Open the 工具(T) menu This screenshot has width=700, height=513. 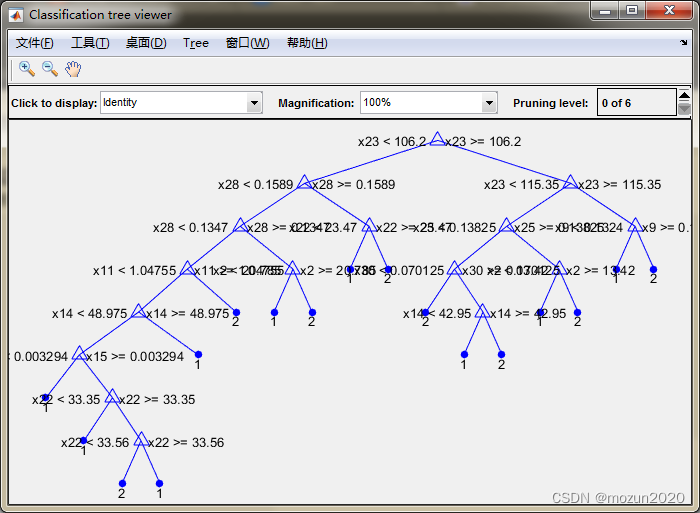[x=90, y=43]
